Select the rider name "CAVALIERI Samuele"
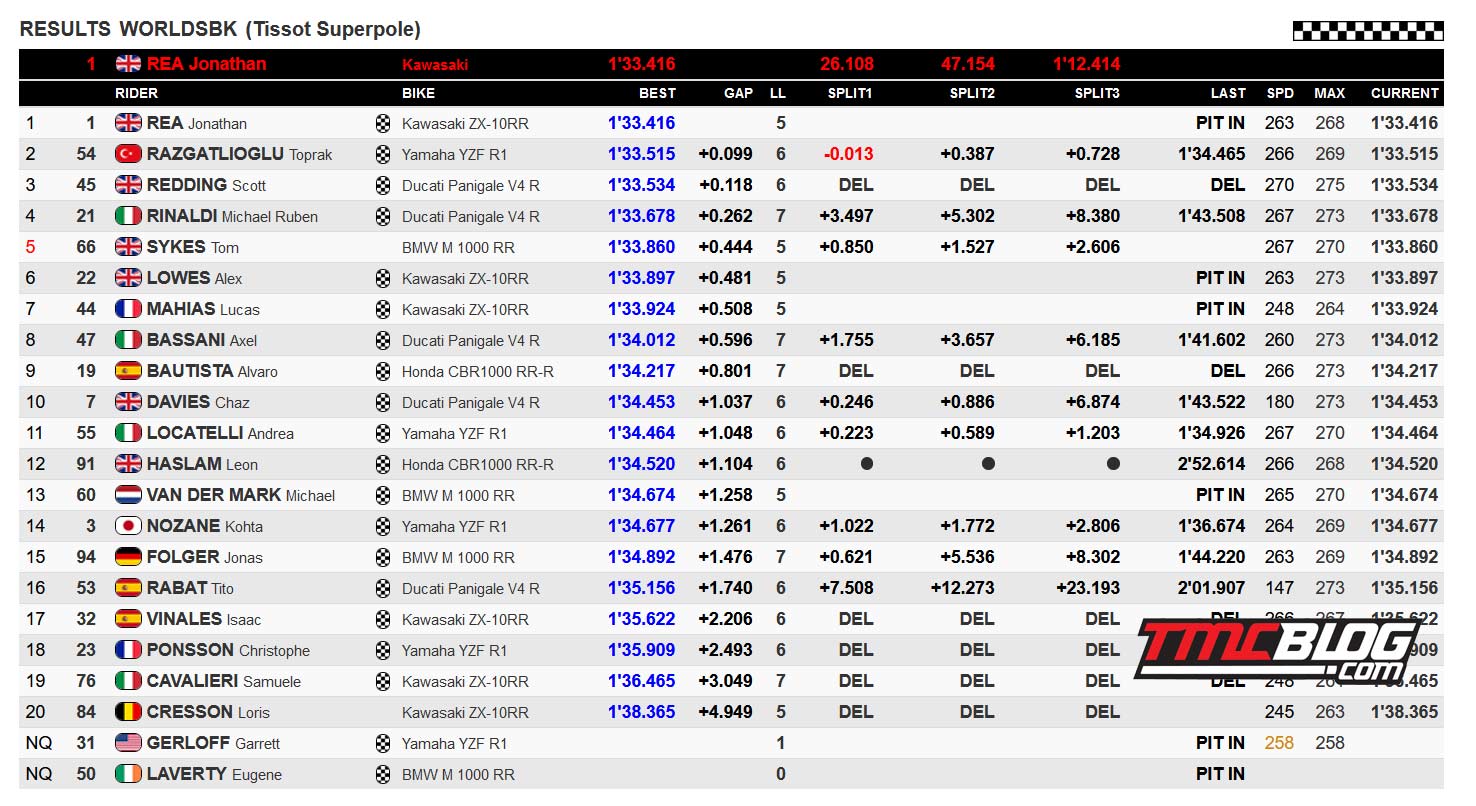Image resolution: width=1476 pixels, height=806 pixels. coord(224,681)
